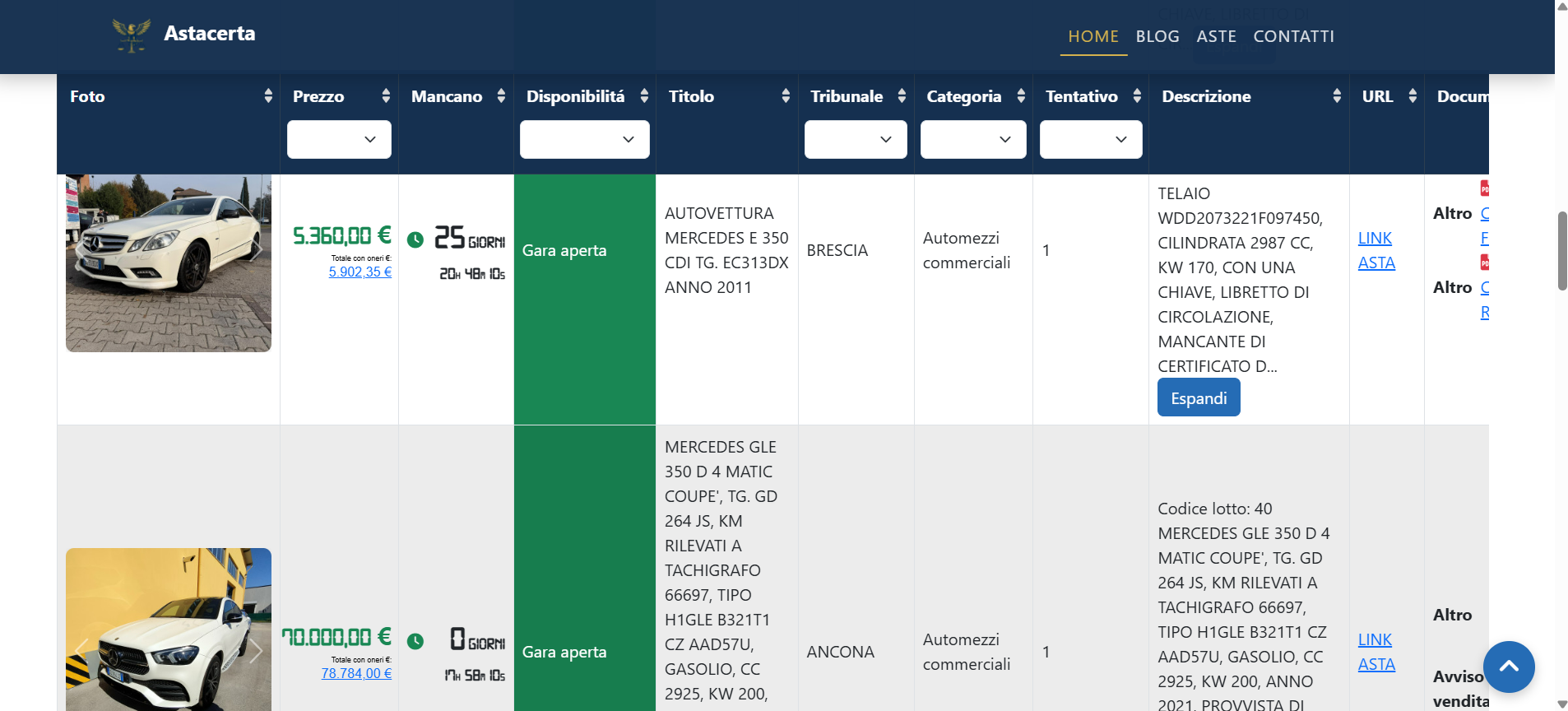Open the Tribunale filter dropdown
This screenshot has width=1568, height=711.
856,140
